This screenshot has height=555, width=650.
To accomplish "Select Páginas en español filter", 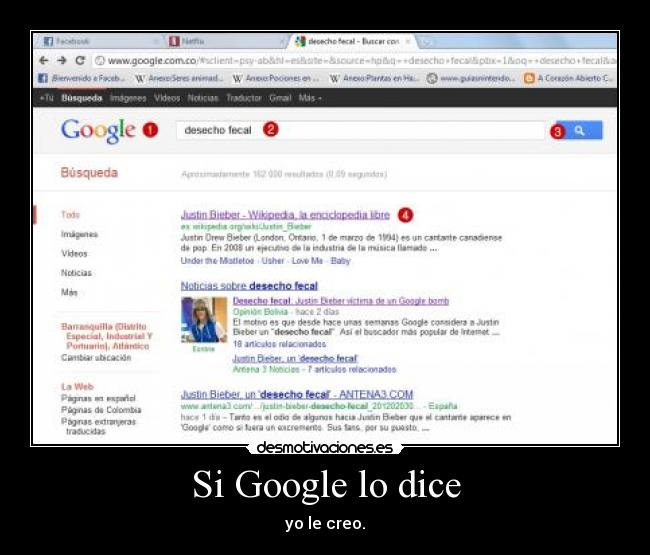I will point(98,398).
